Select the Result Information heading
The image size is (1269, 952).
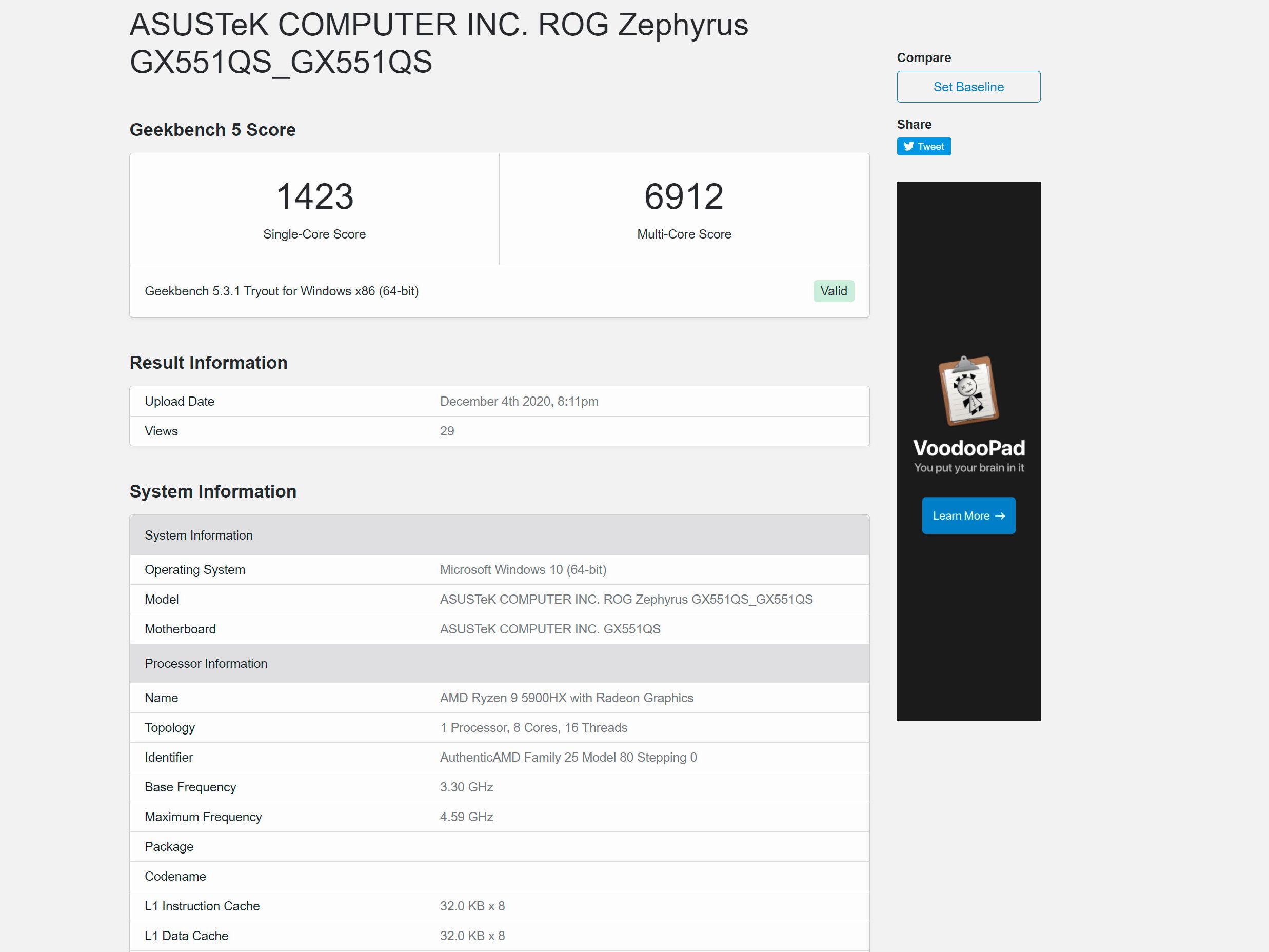click(x=208, y=362)
